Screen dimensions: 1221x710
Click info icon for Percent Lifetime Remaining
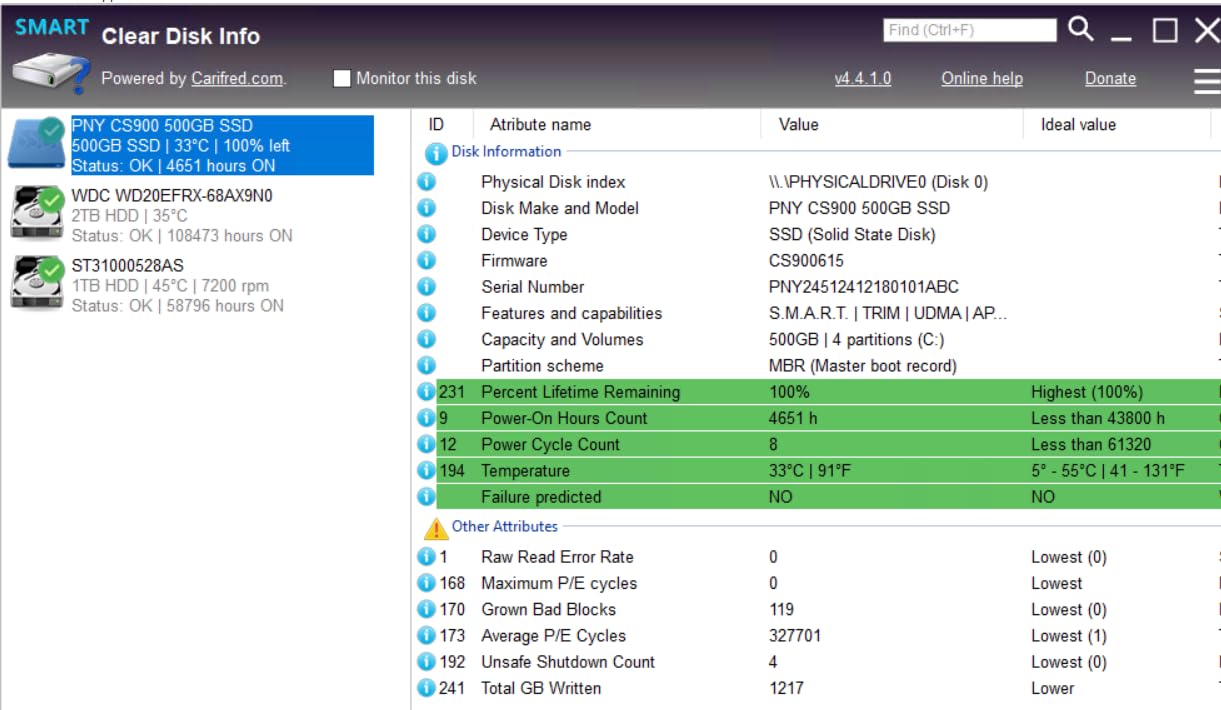pos(426,392)
